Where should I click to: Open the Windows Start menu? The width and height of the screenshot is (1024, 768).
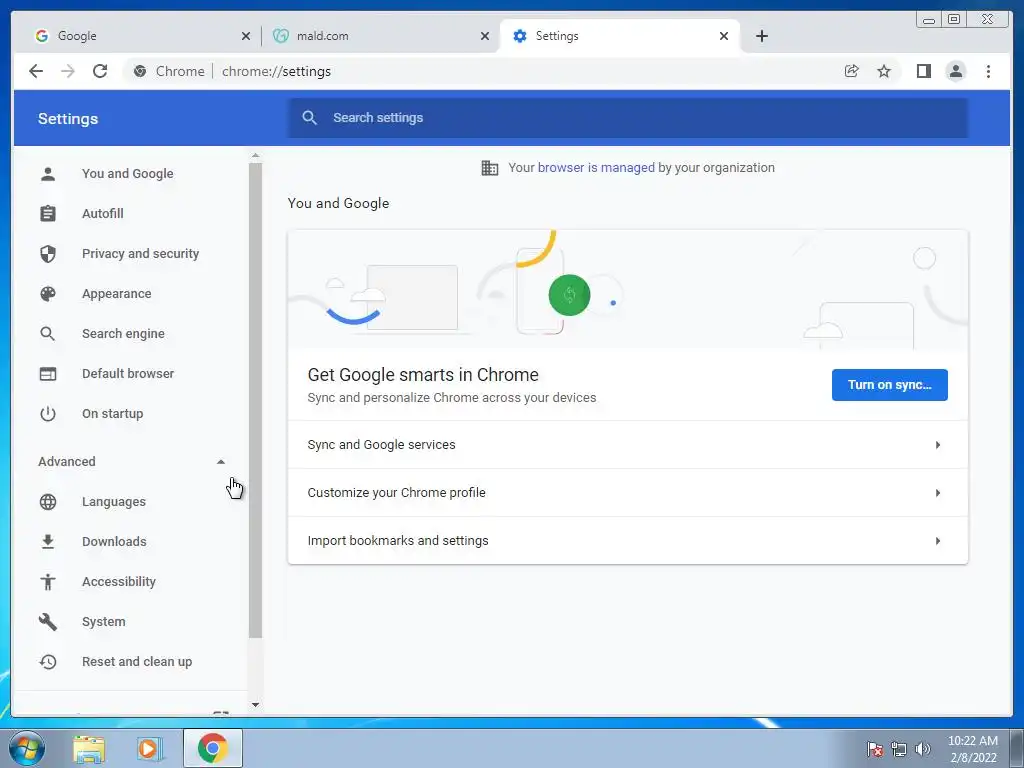(x=27, y=748)
